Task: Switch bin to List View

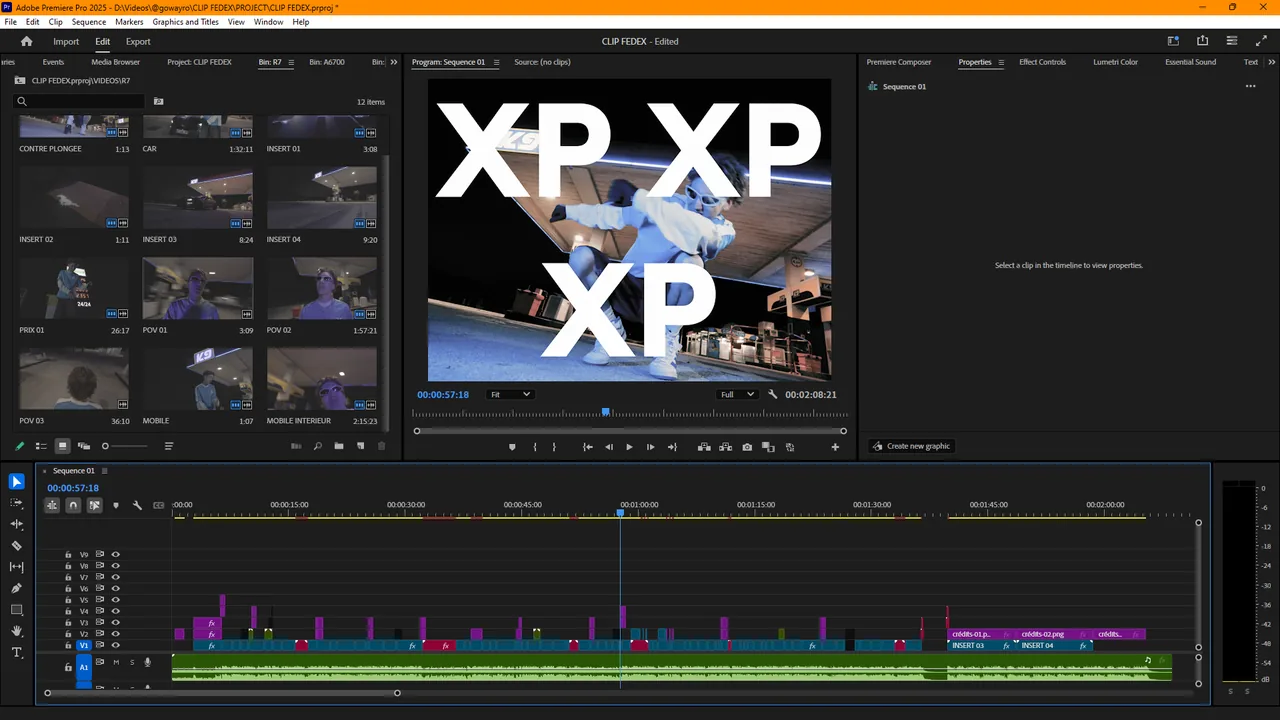Action: coord(41,446)
